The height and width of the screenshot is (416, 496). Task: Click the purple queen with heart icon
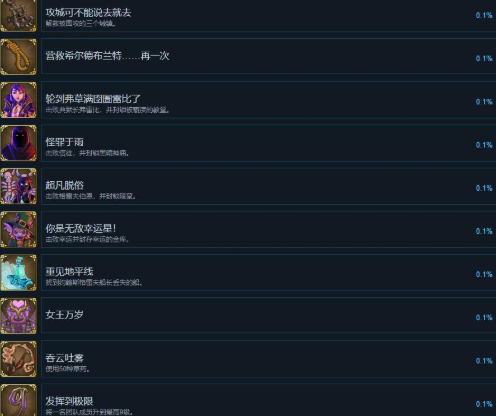pos(18,316)
